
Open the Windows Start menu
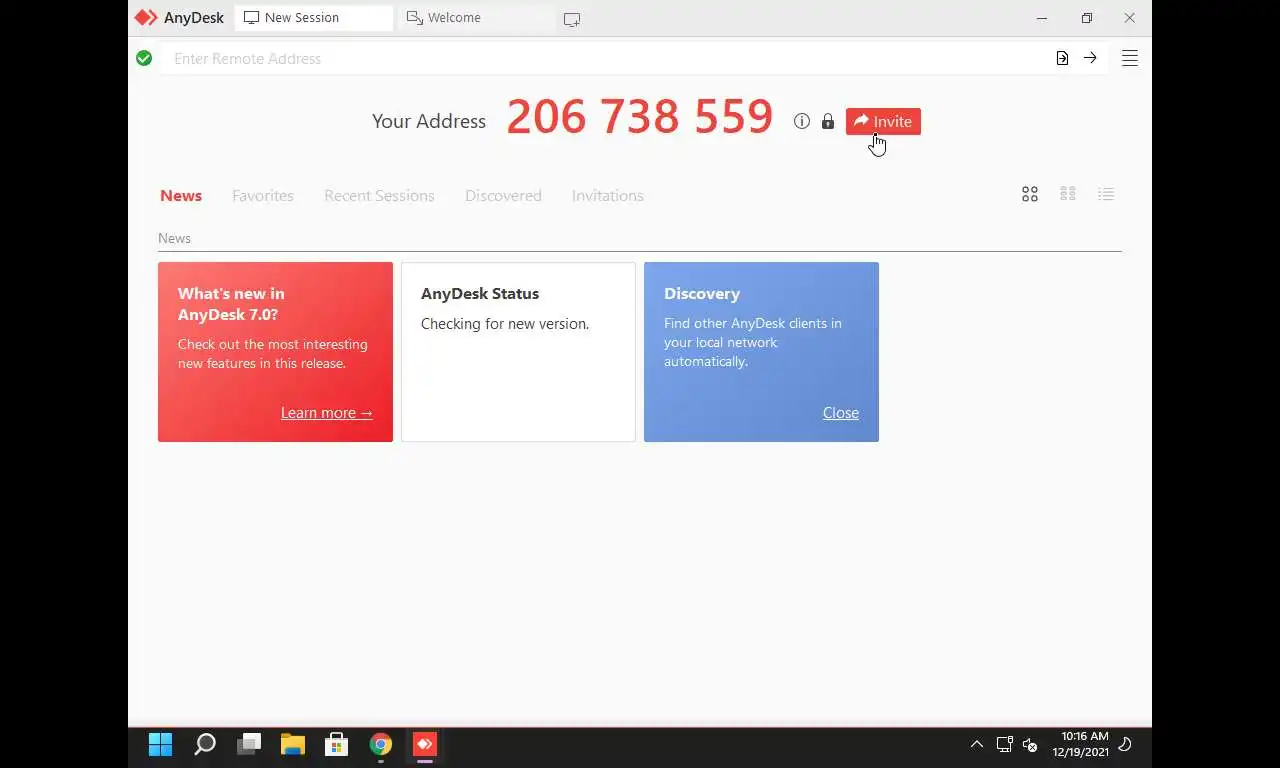click(160, 744)
